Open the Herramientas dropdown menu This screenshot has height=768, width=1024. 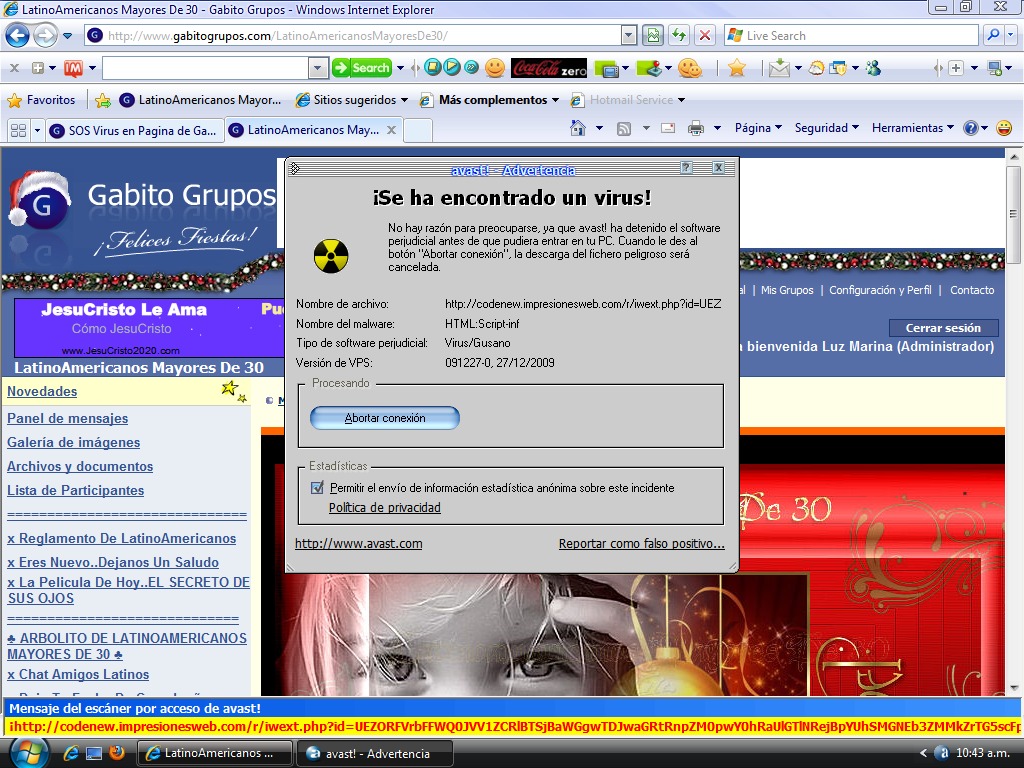pyautogui.click(x=913, y=128)
